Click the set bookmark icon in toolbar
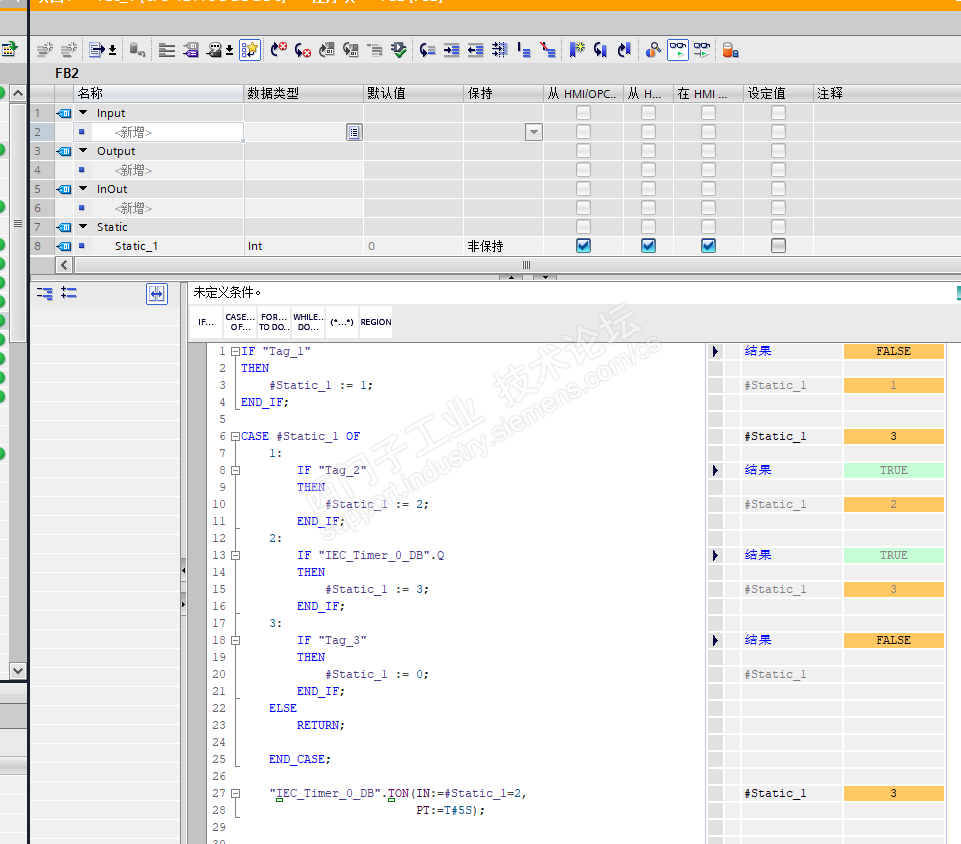961x844 pixels. pos(577,49)
